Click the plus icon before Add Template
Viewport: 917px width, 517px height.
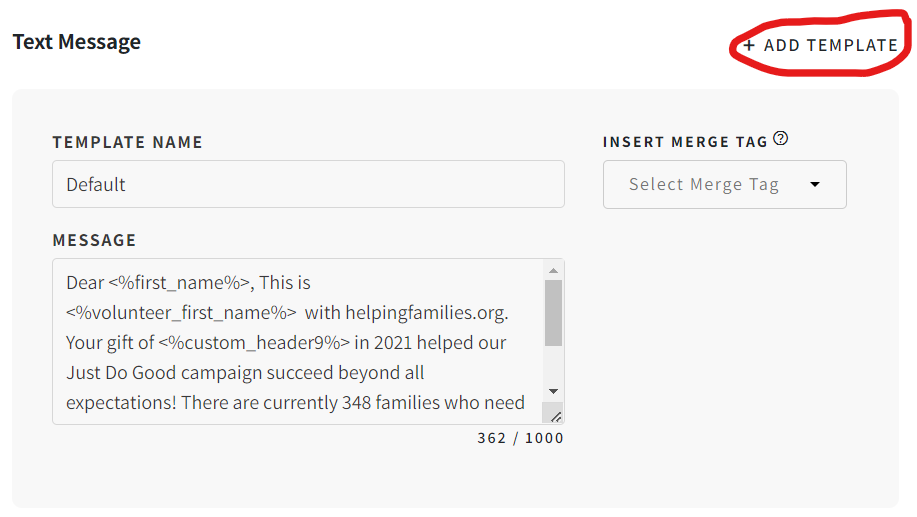point(749,45)
